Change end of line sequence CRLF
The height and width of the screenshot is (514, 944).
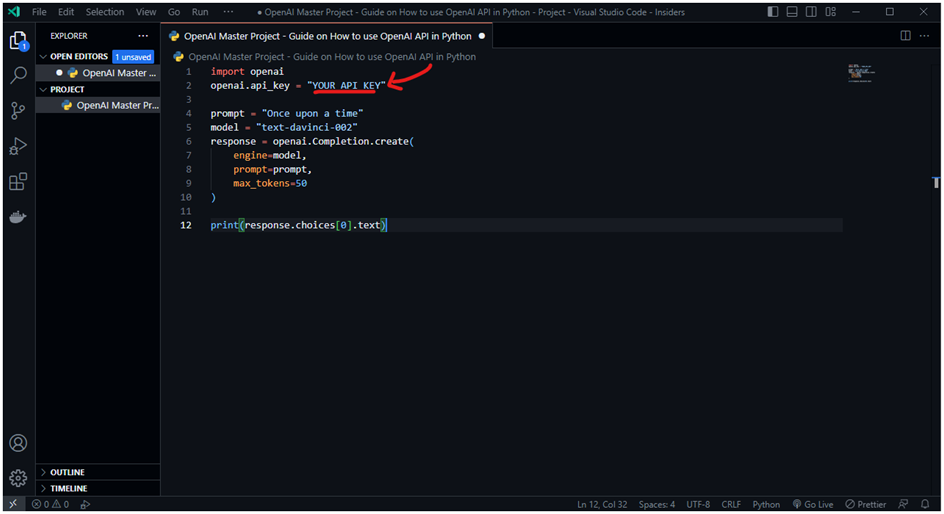pyautogui.click(x=731, y=504)
